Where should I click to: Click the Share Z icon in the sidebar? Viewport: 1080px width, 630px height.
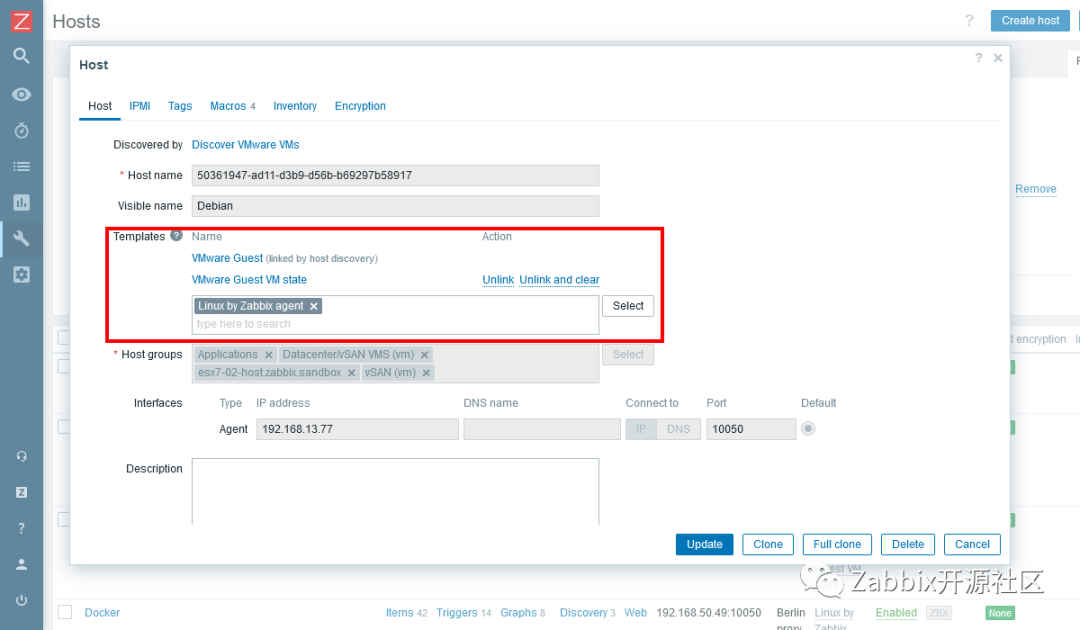(21, 492)
